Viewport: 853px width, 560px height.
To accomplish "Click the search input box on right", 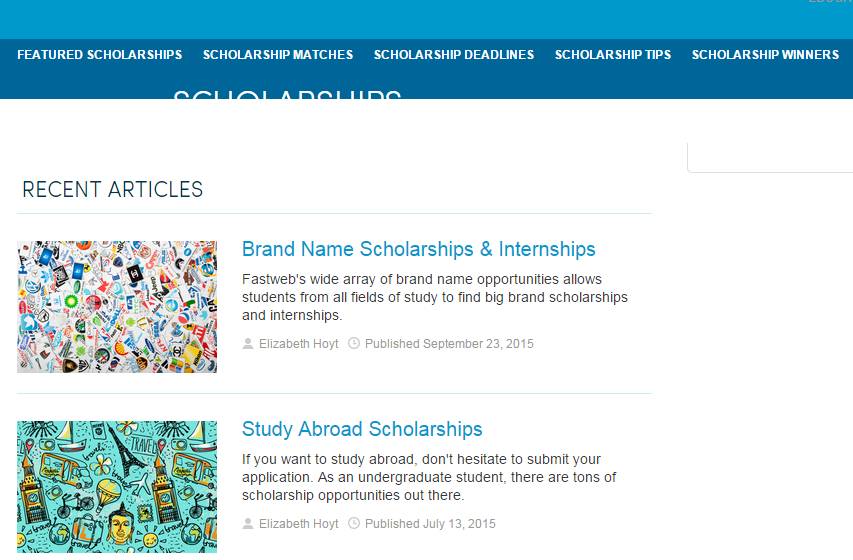I will [x=770, y=157].
